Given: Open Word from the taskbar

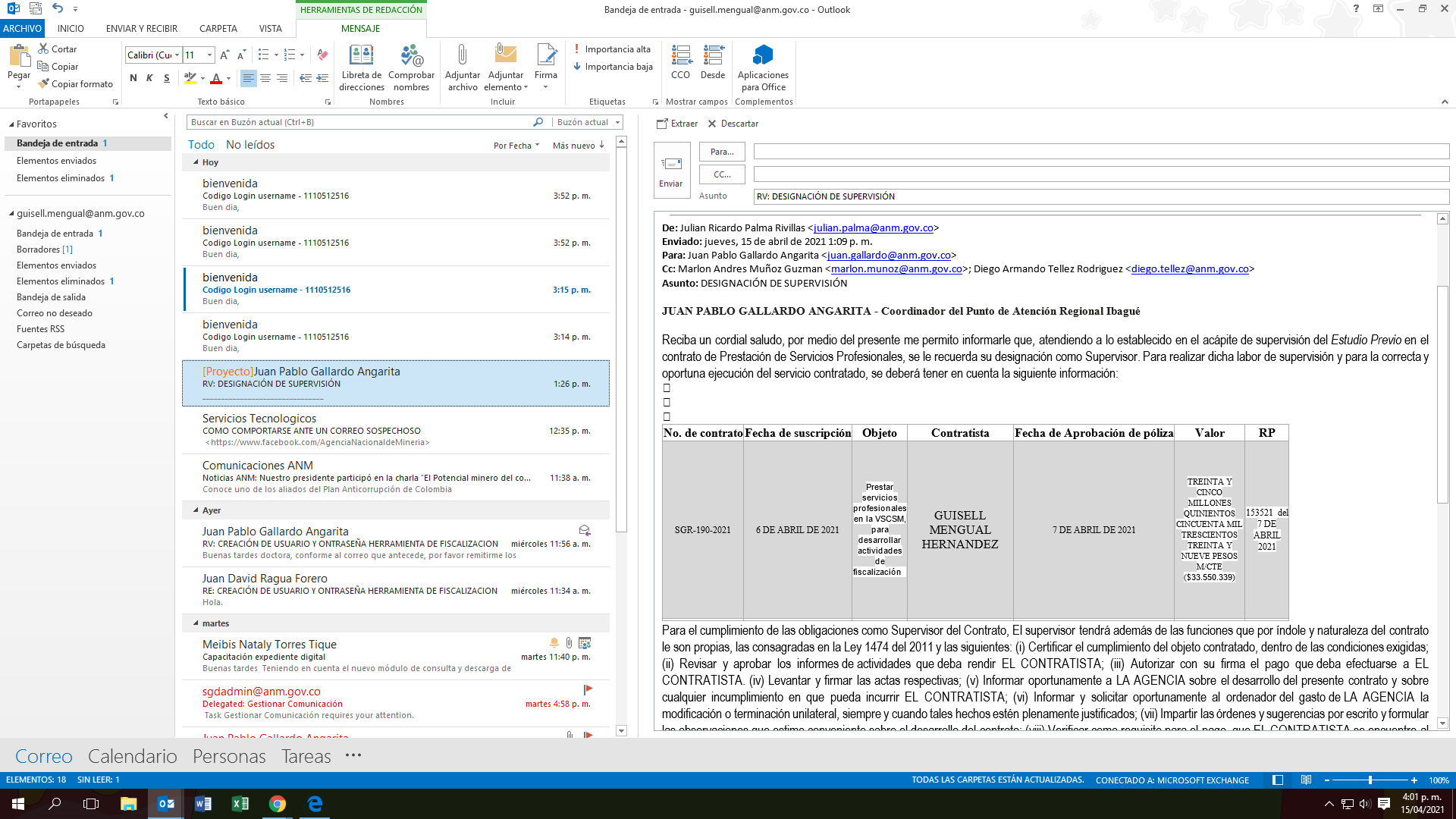Looking at the screenshot, I should click(x=203, y=804).
